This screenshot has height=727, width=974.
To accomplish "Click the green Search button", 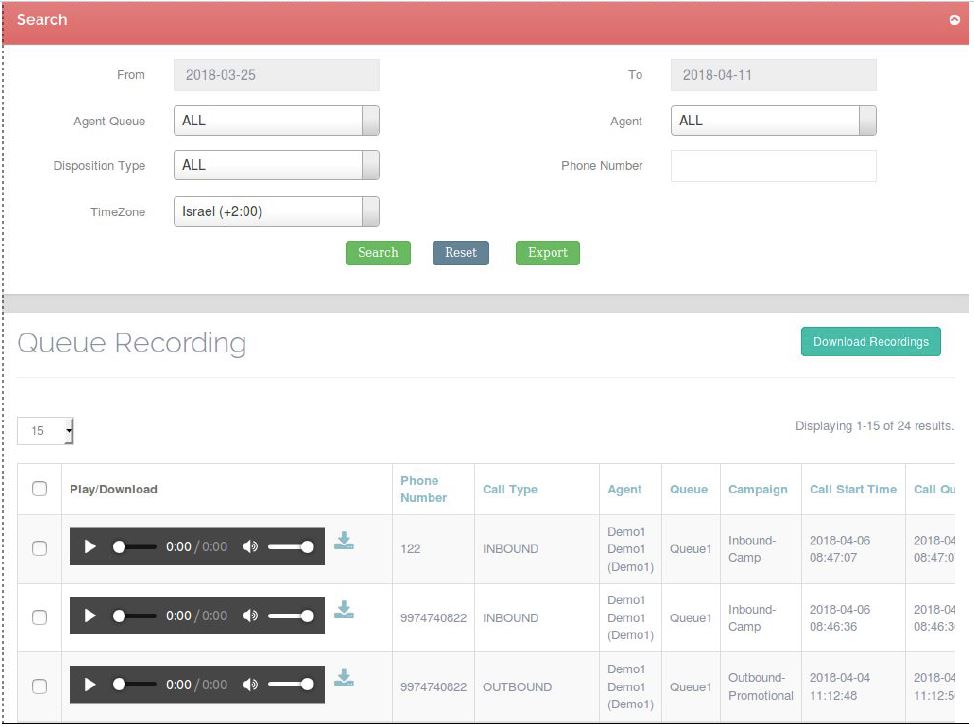I will [378, 253].
